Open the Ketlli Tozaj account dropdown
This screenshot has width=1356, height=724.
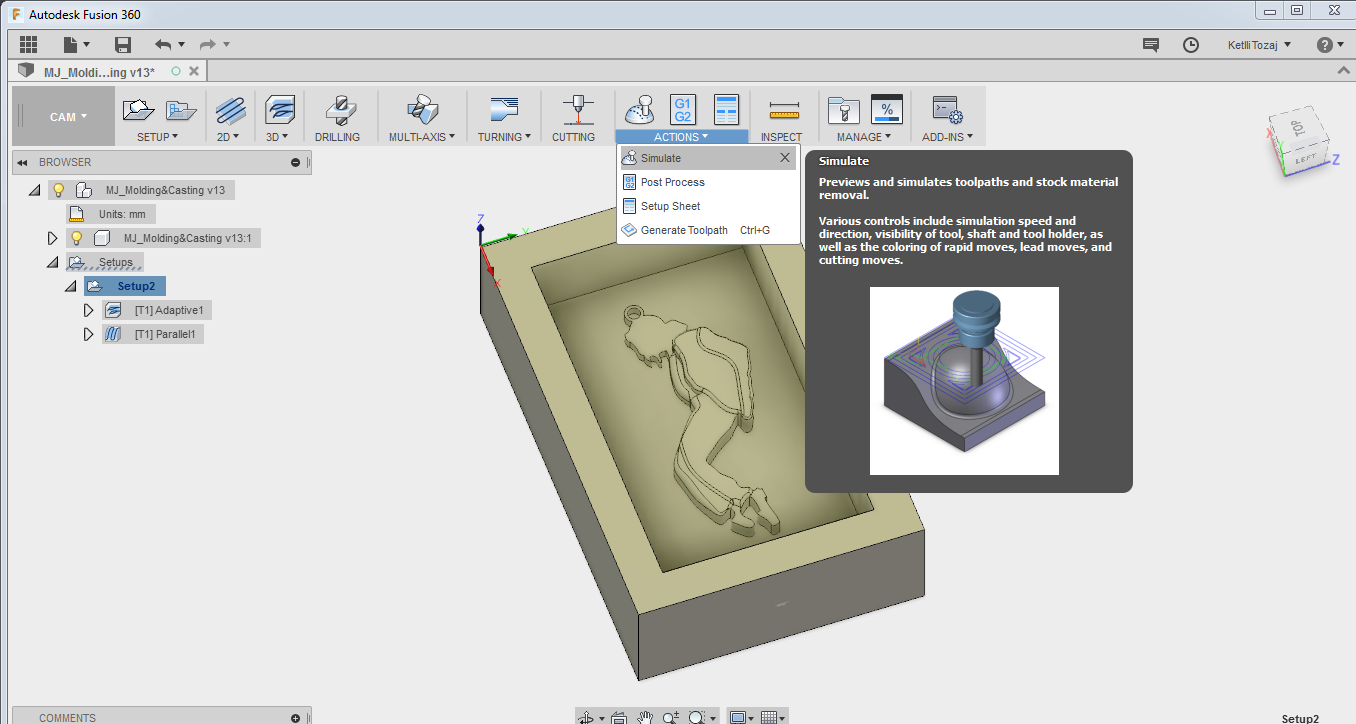click(x=1259, y=44)
